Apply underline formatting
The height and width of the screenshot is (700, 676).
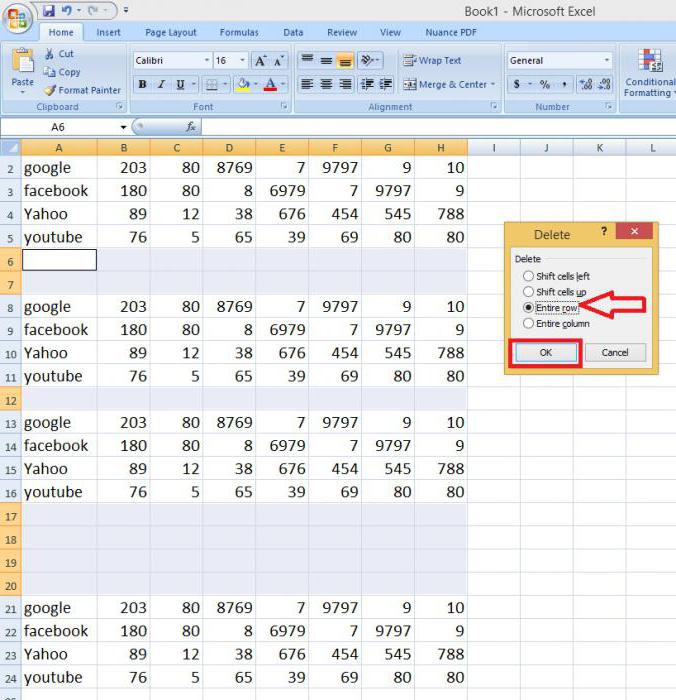pyautogui.click(x=180, y=84)
